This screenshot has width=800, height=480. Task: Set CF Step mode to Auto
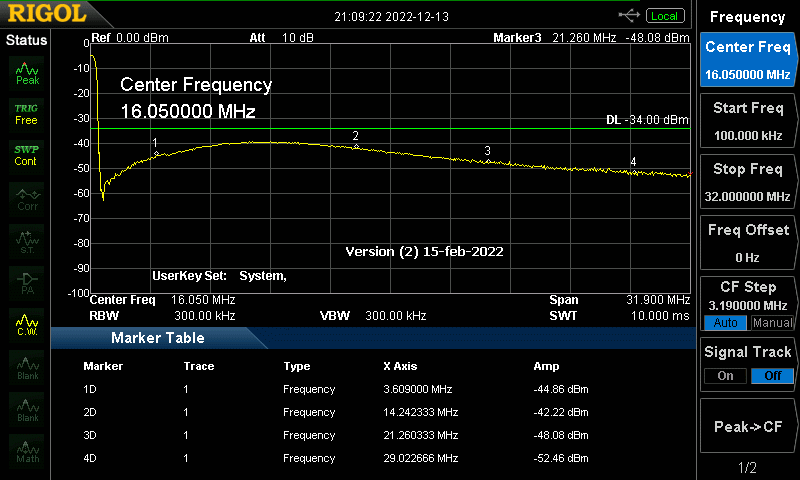point(725,323)
